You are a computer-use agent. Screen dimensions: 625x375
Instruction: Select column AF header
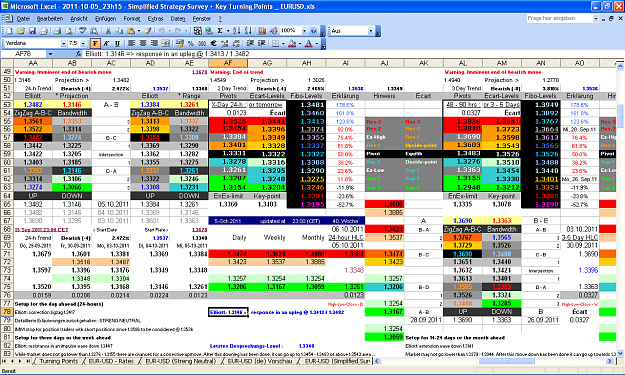tap(228, 63)
